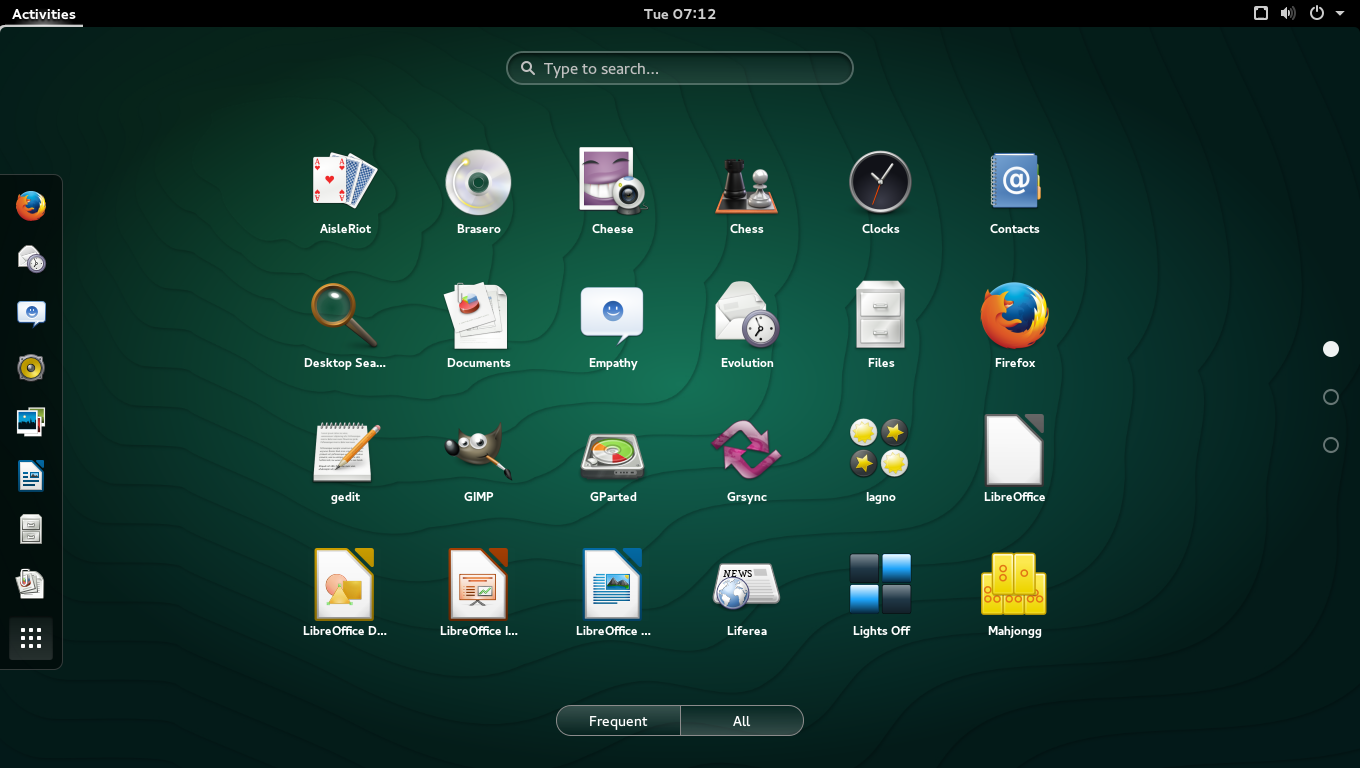Screen dimensions: 1360x768
Task: Select the All applications view
Action: [x=741, y=721]
